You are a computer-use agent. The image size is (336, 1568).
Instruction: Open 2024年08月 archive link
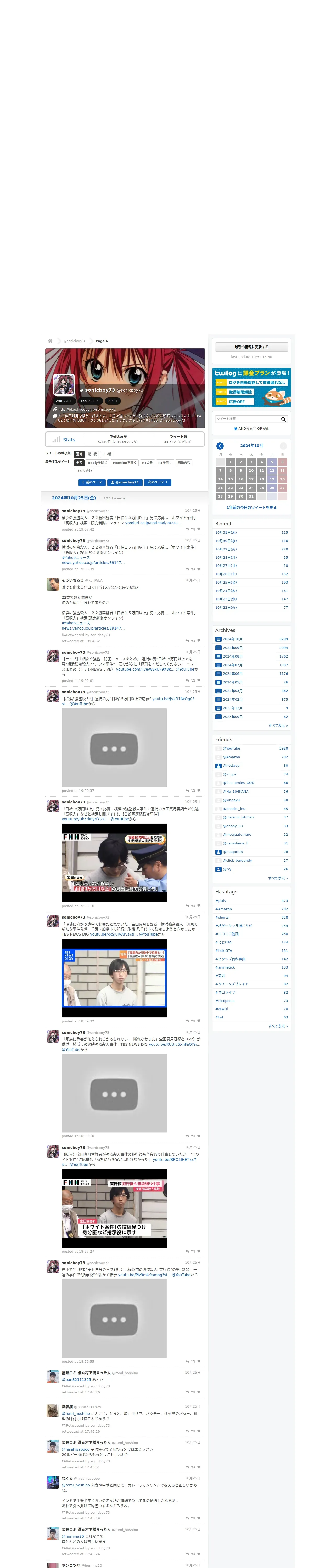[232, 657]
